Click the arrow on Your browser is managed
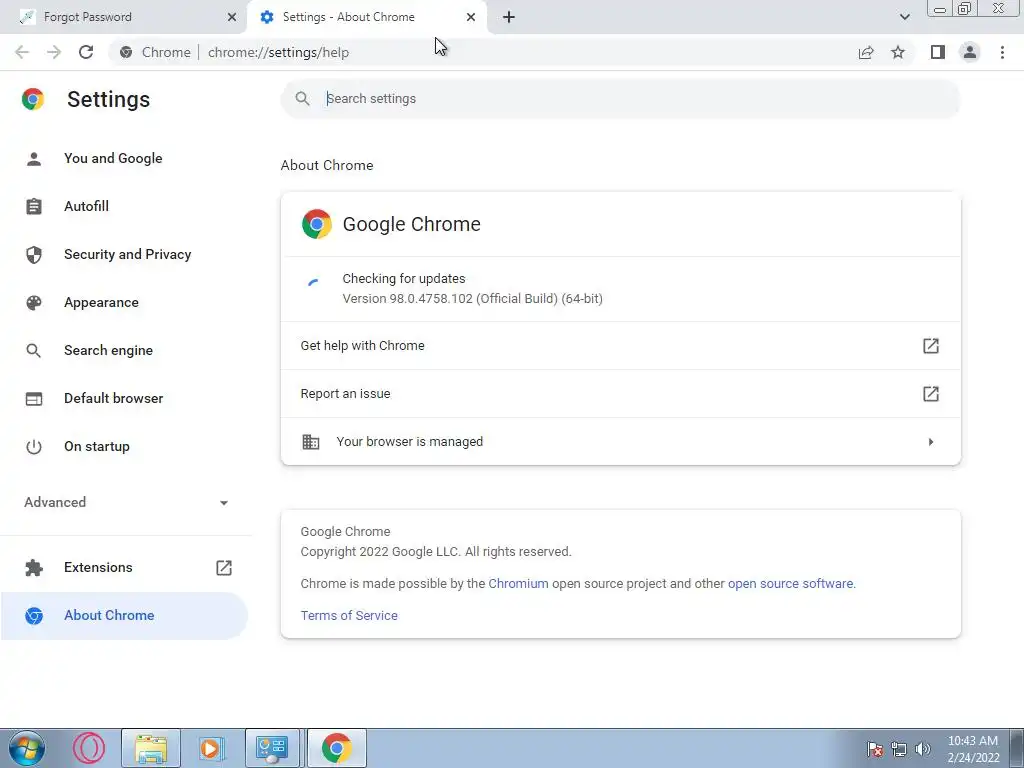This screenshot has height=768, width=1024. point(931,442)
